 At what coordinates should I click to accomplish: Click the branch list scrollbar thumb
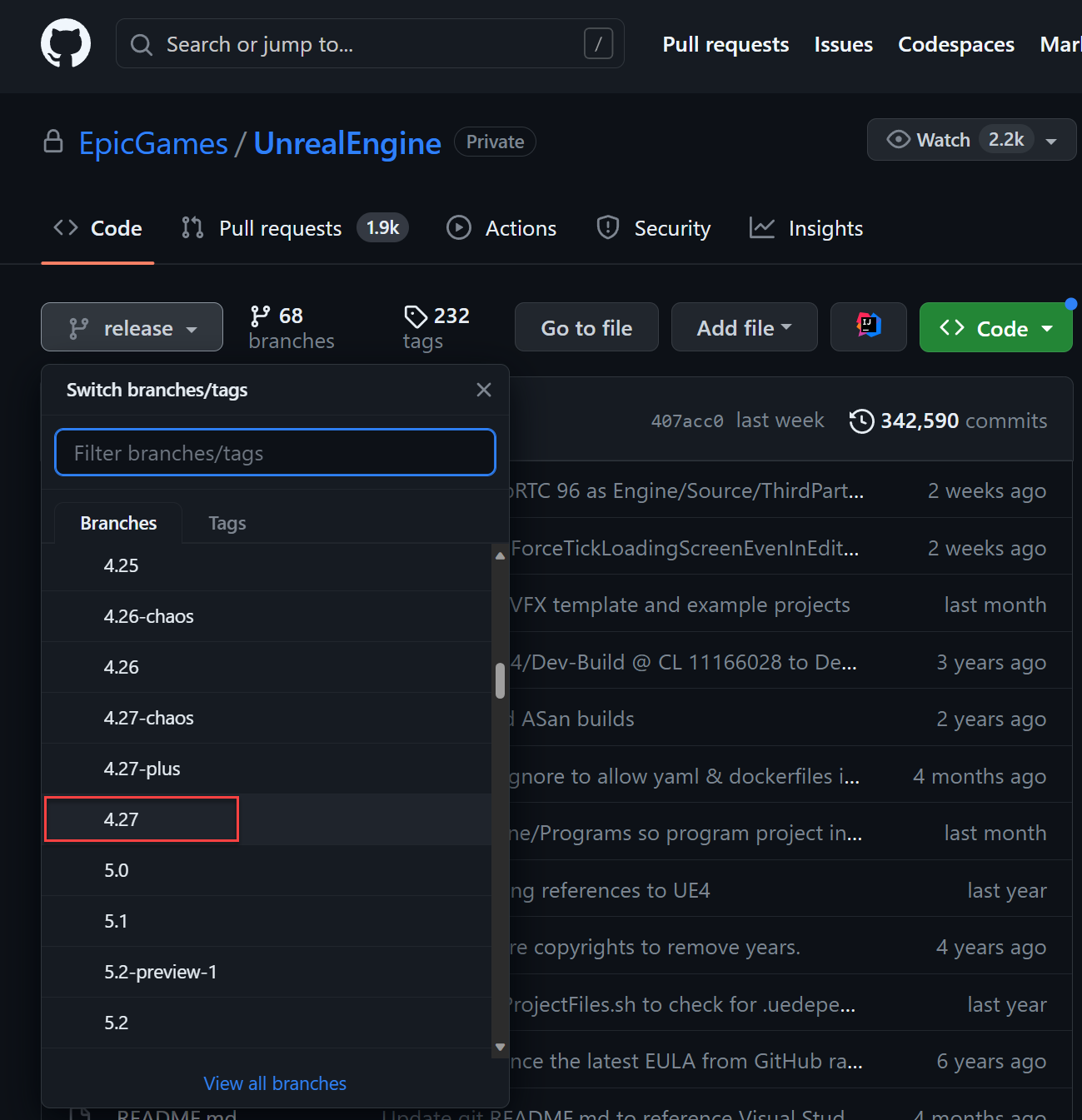(x=500, y=680)
